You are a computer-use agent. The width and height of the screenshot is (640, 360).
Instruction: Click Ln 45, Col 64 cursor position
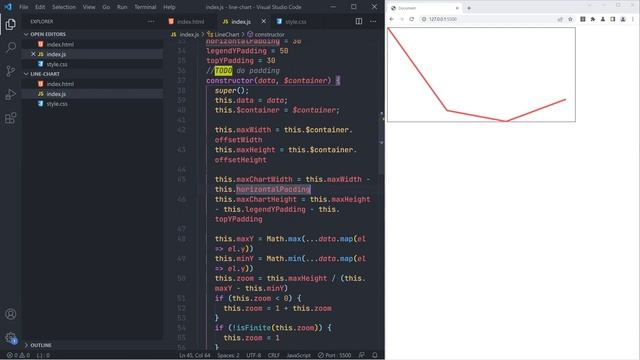pos(195,355)
